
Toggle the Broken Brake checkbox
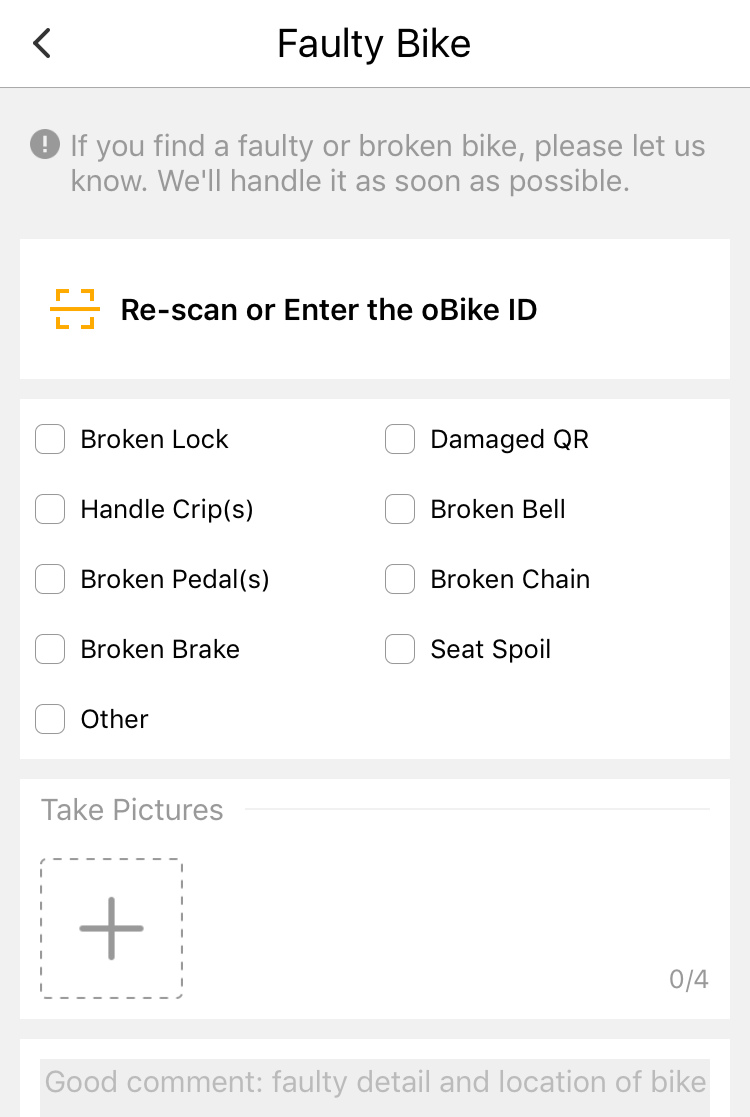(x=50, y=649)
